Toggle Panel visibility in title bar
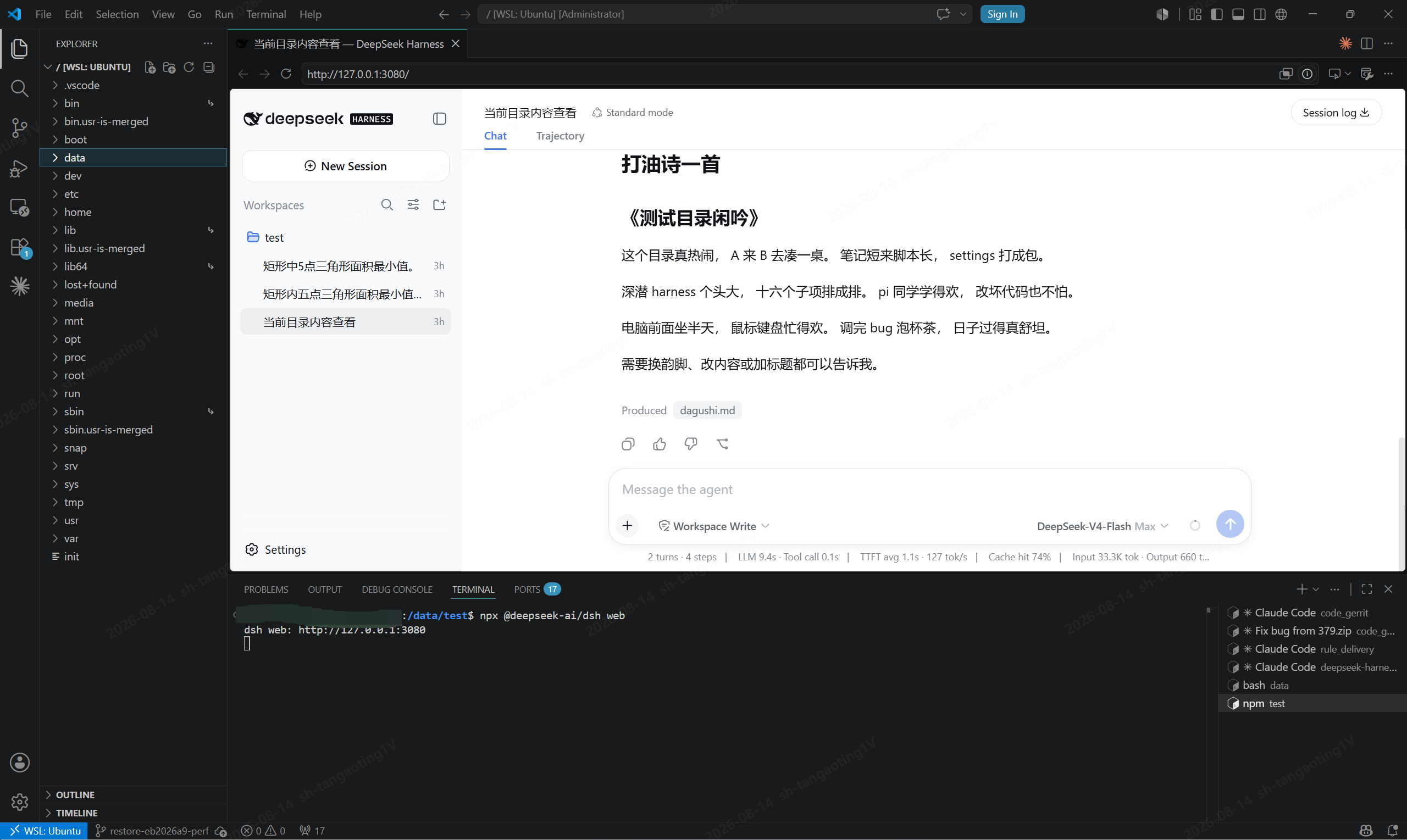The image size is (1407, 840). 1238,14
